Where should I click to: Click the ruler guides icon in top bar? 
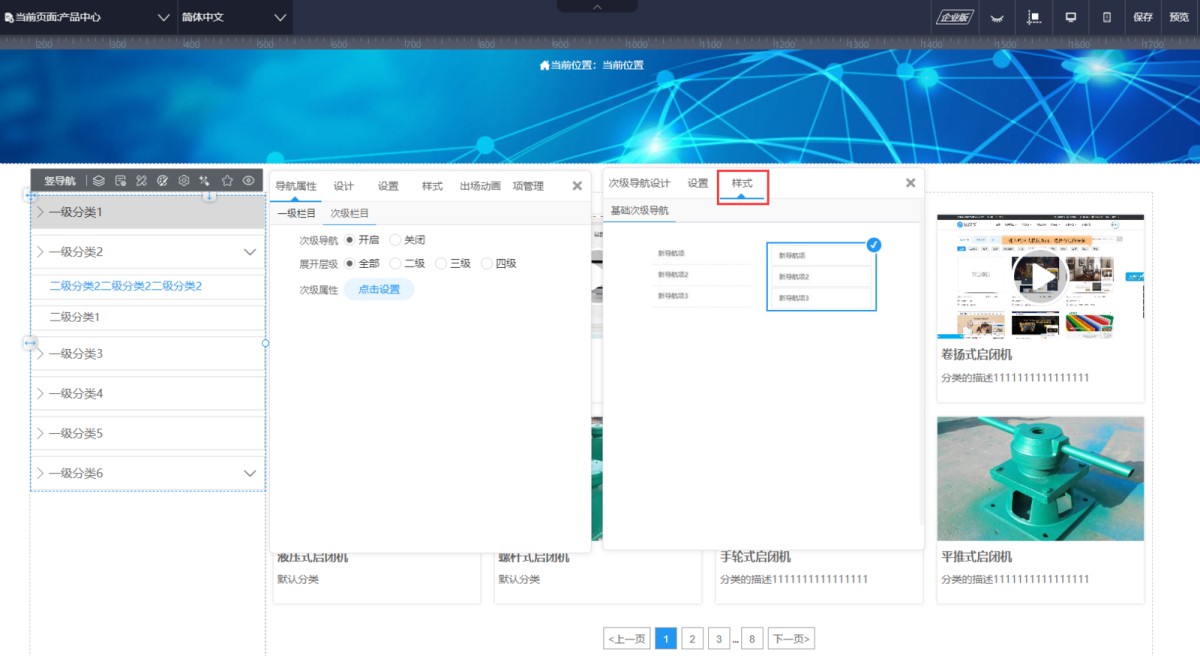tap(1034, 17)
